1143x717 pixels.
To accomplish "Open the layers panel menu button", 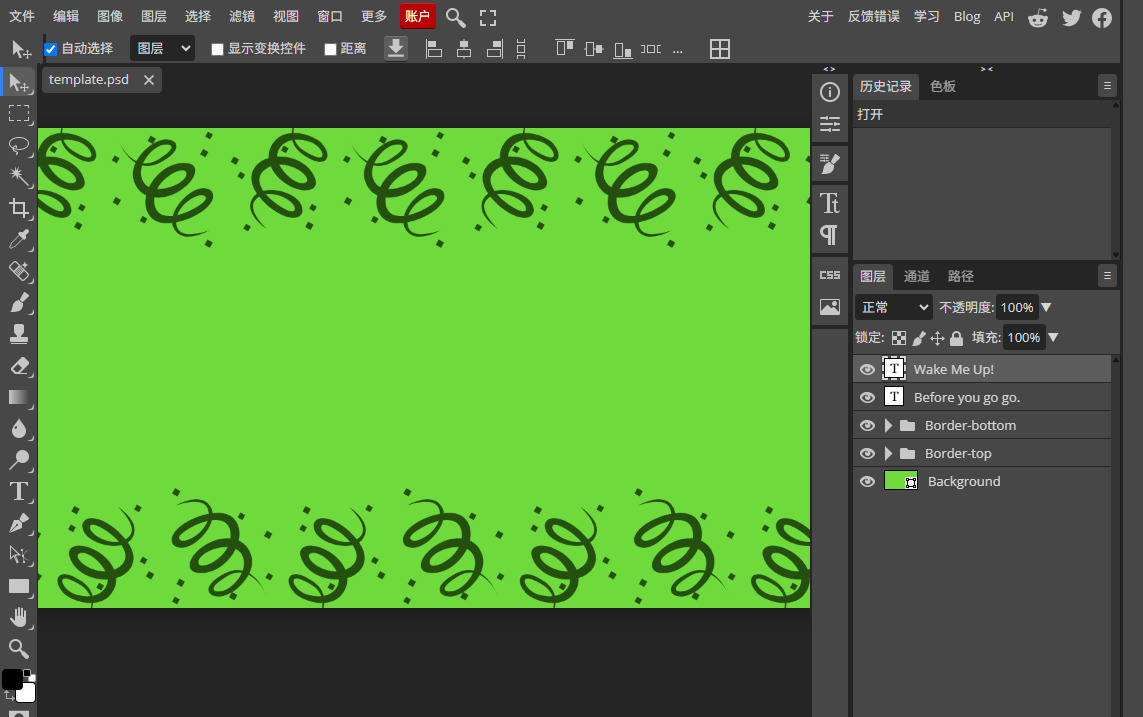I will 1107,276.
